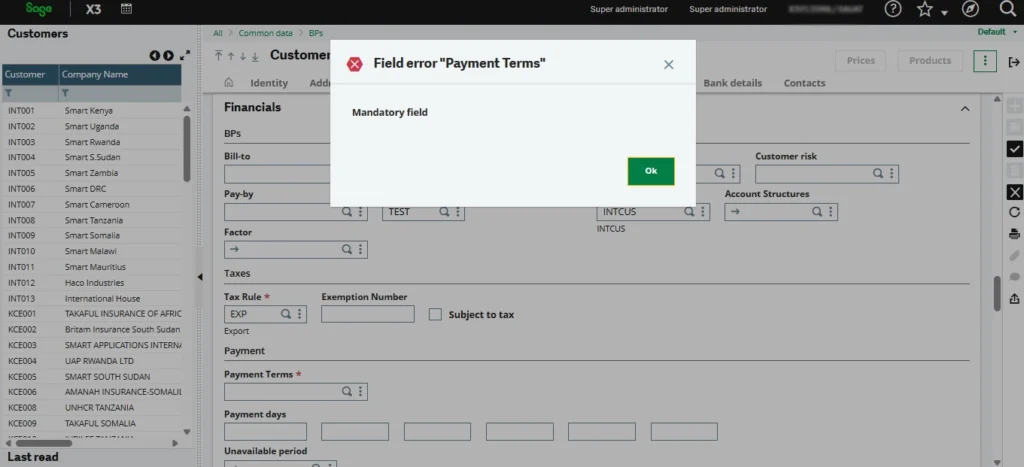Open the favorites star icon
The height and width of the screenshot is (467, 1024).
click(x=925, y=9)
